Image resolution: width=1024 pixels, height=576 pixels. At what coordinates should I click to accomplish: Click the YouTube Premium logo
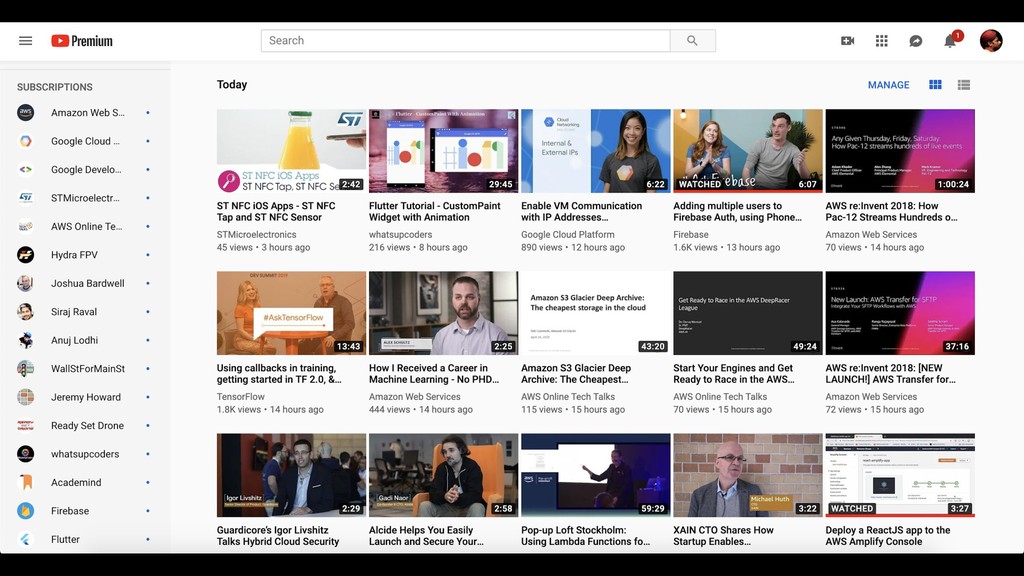(x=82, y=40)
